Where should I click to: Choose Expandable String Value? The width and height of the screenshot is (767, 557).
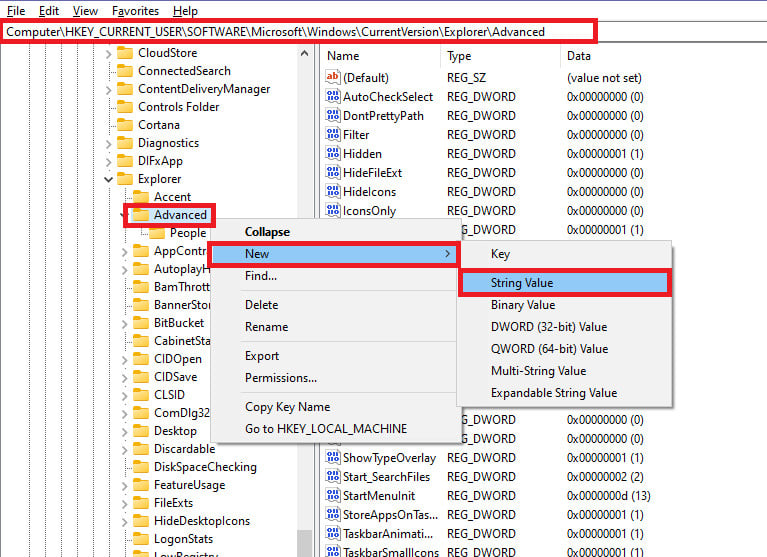pos(565,393)
